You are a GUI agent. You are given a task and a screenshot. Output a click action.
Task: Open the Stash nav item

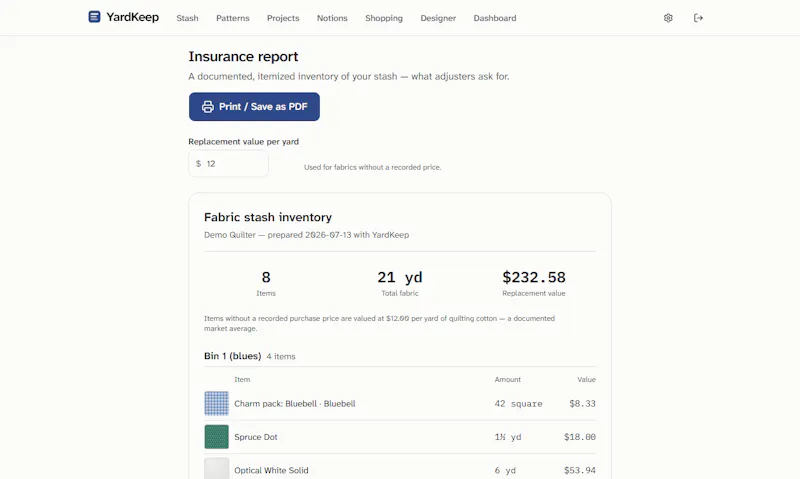pyautogui.click(x=187, y=18)
